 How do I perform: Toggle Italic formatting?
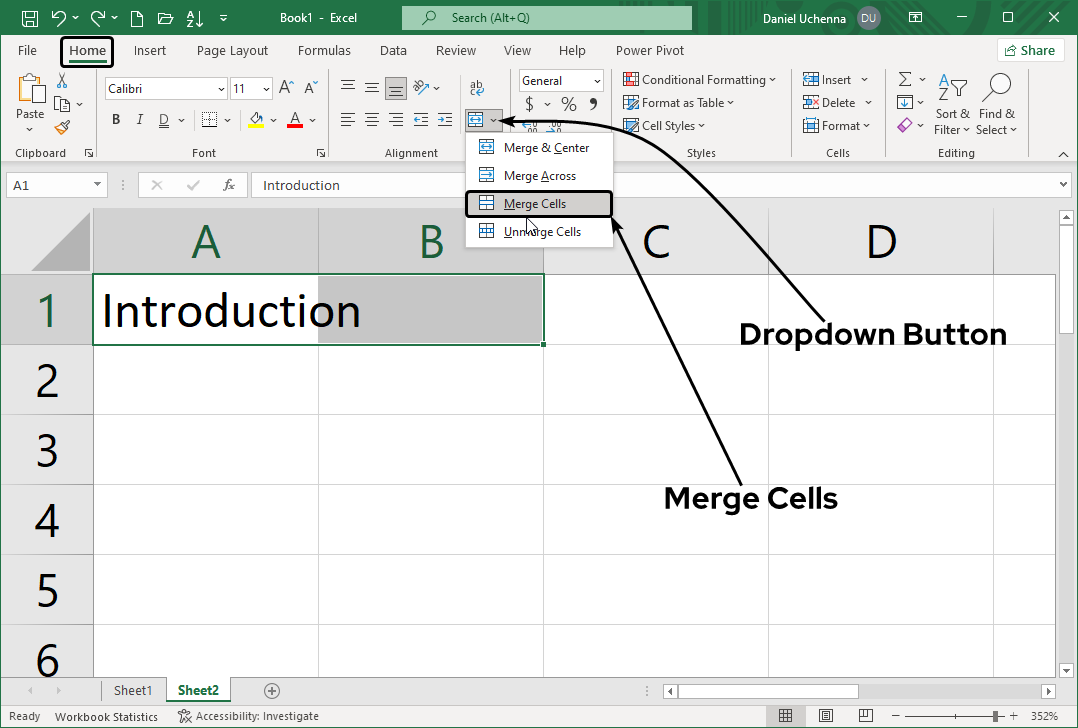(x=139, y=120)
